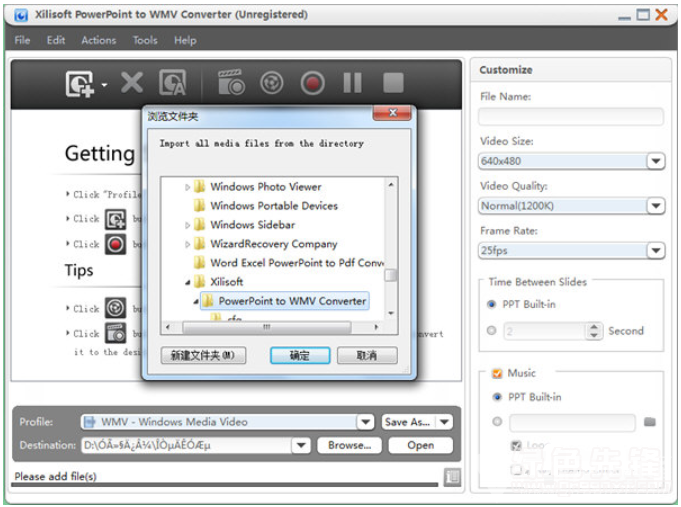The height and width of the screenshot is (507, 681).
Task: Open the Frame Rate 25fps dropdown
Action: click(x=655, y=250)
